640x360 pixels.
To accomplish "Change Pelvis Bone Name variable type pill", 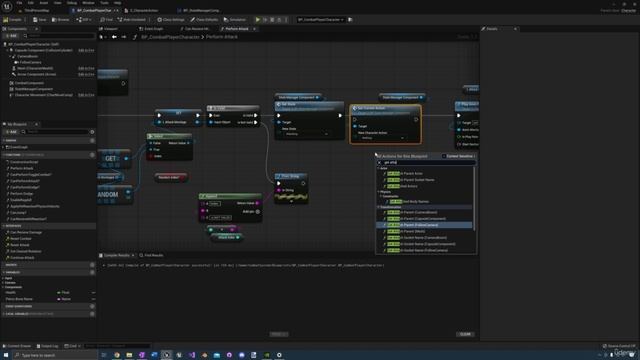I will point(64,299).
